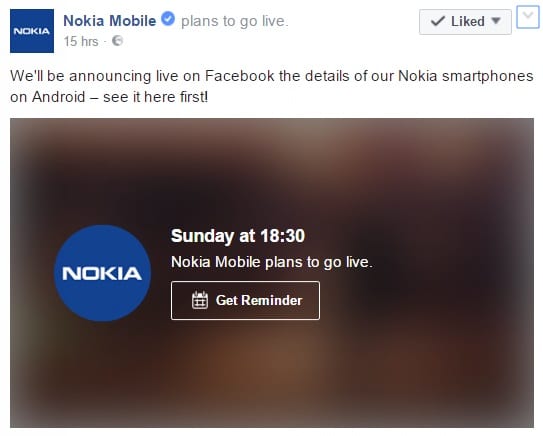Click the Nokia square profile picture

pyautogui.click(x=32, y=31)
